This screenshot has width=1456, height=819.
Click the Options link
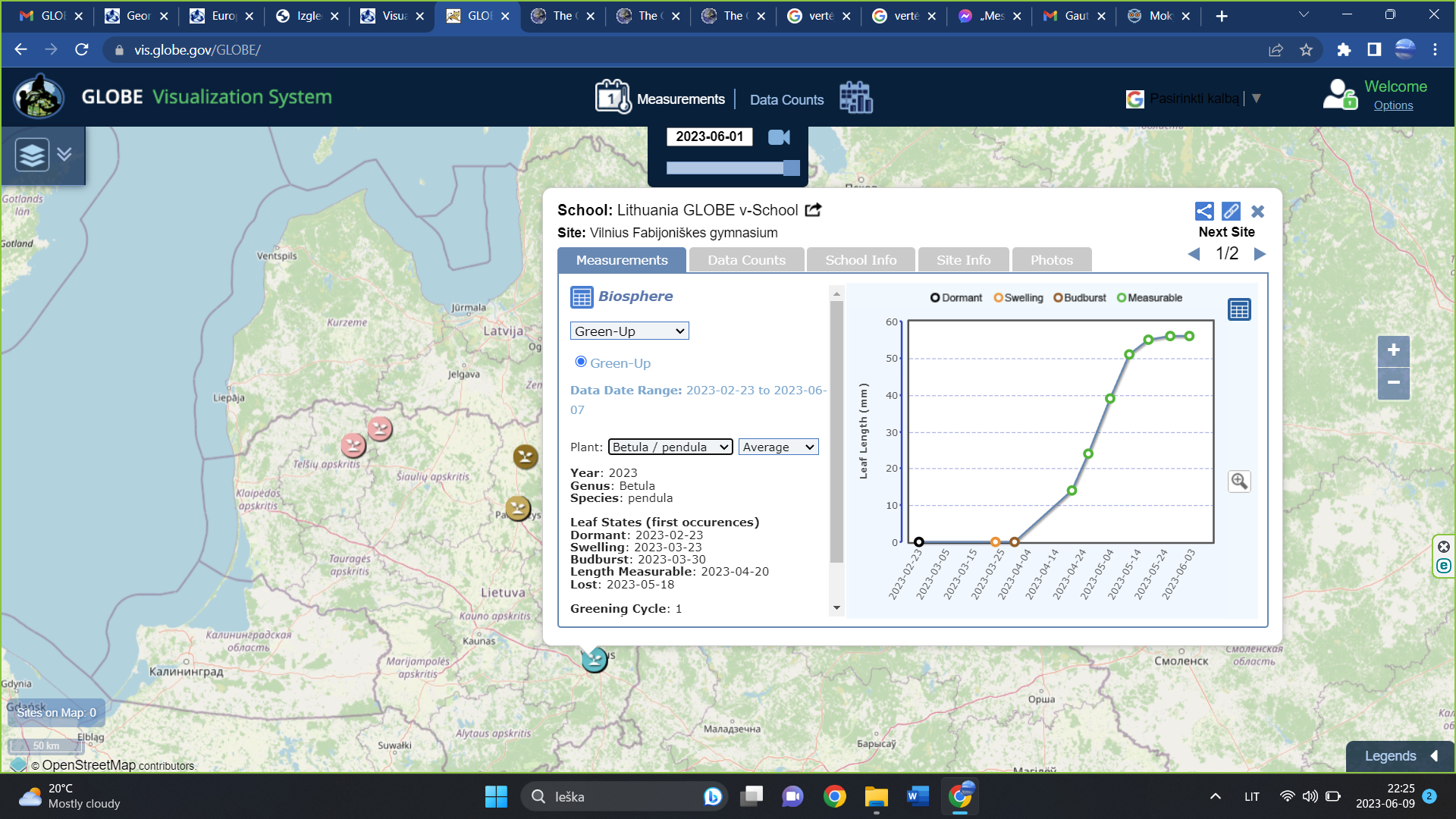pyautogui.click(x=1393, y=105)
